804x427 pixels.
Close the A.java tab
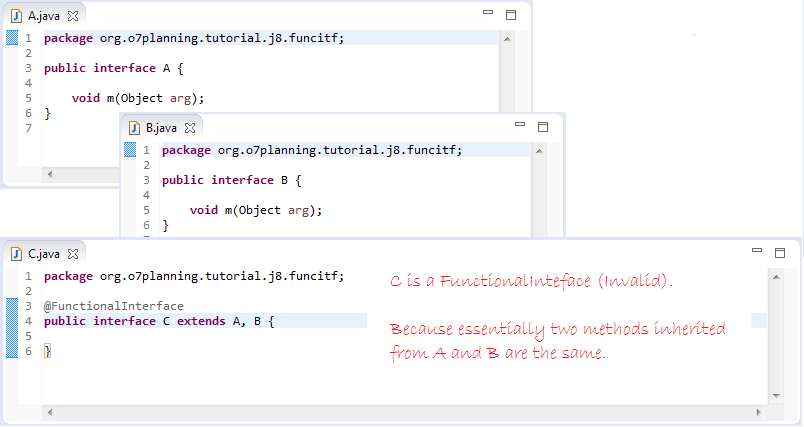pos(73,16)
